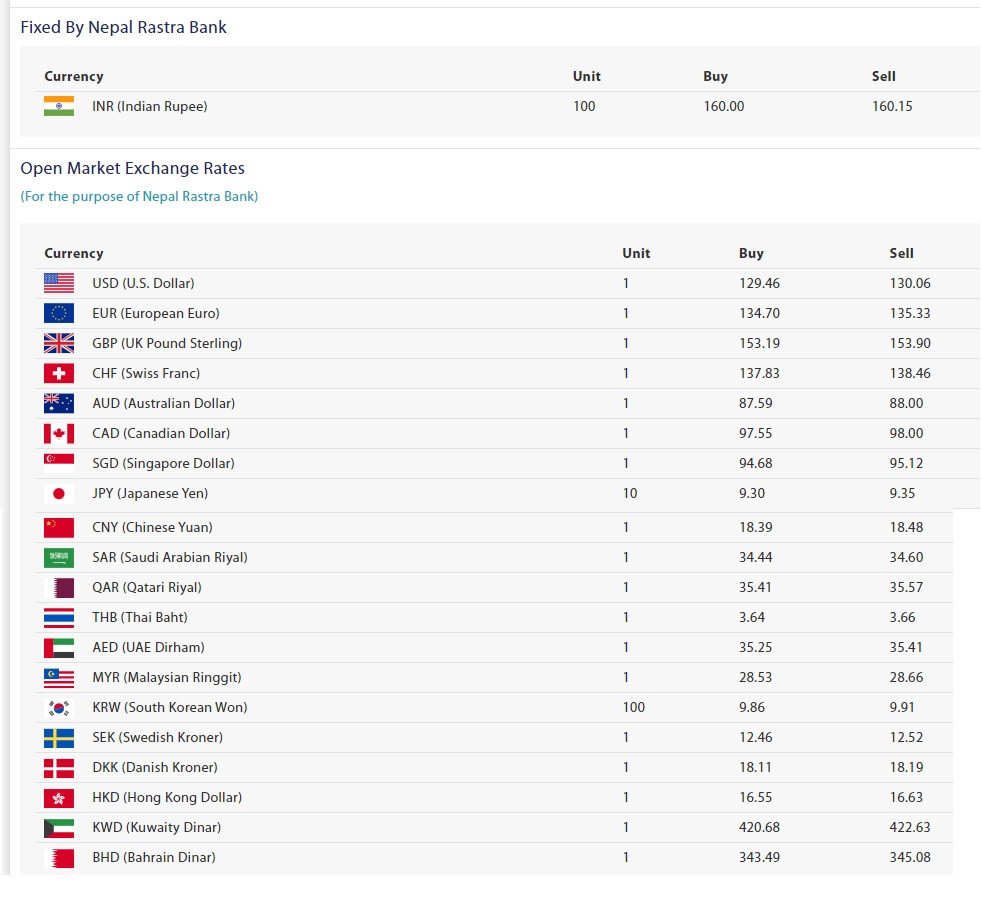Image resolution: width=982 pixels, height=898 pixels.
Task: Click the China flag icon
Action: pyautogui.click(x=59, y=528)
